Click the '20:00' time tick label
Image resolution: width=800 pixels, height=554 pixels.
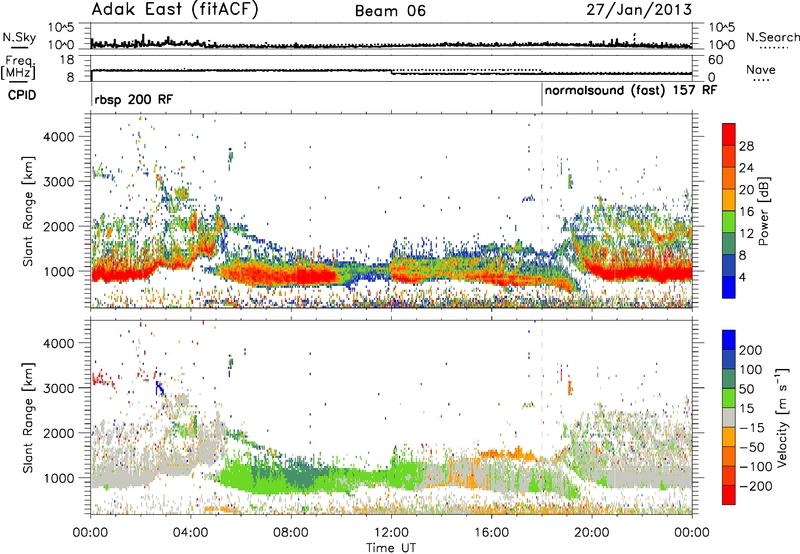pos(591,533)
